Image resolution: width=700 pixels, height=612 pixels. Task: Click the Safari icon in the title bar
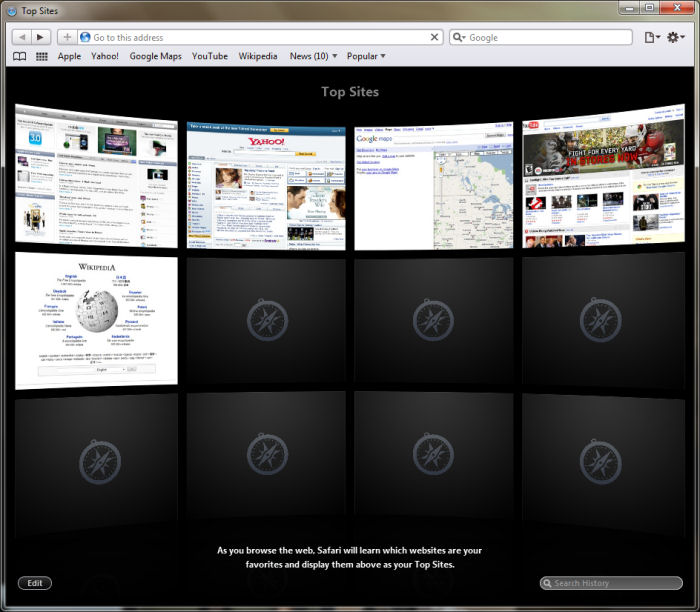12,10
